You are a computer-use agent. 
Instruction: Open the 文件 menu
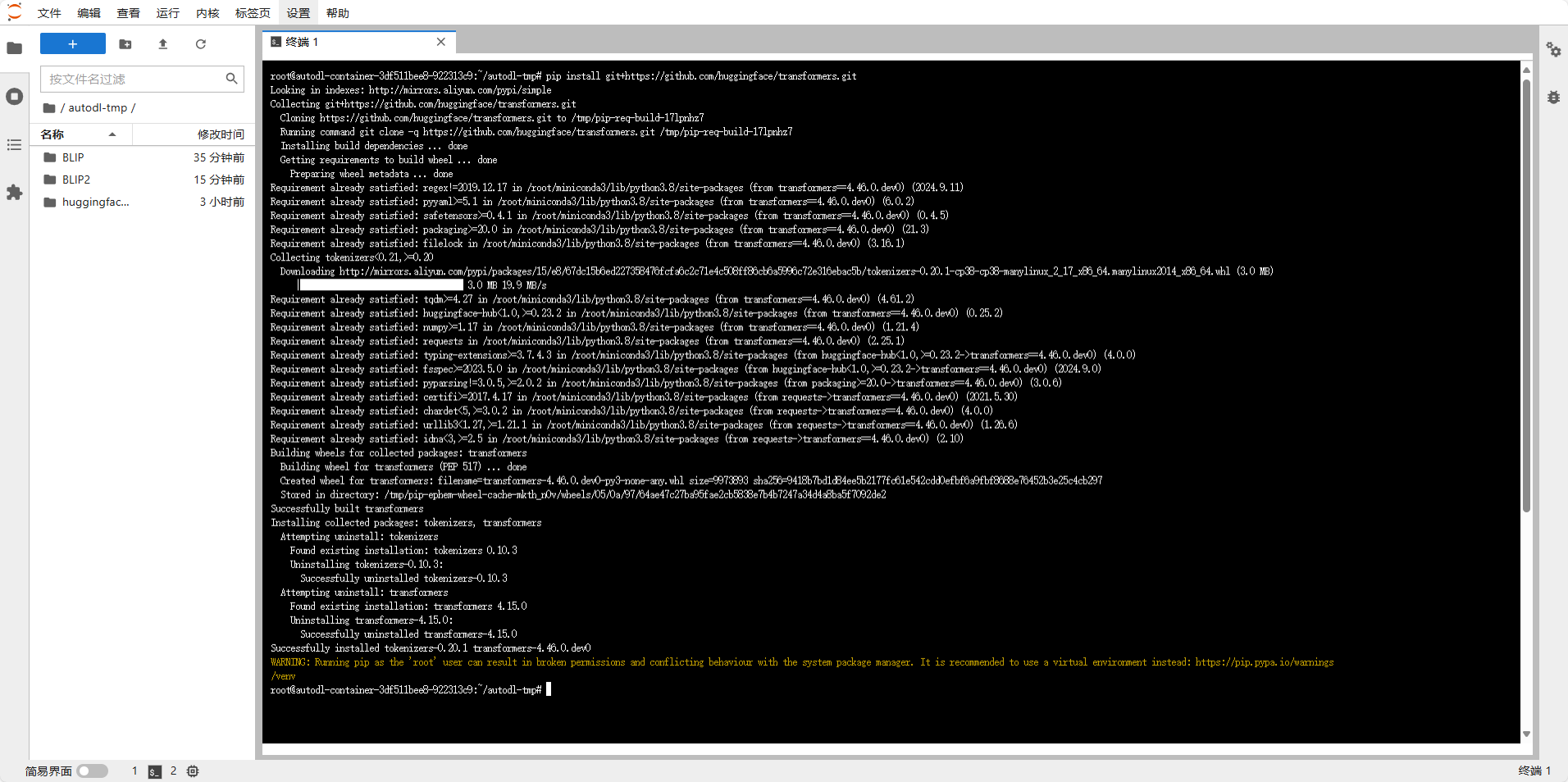[x=49, y=12]
